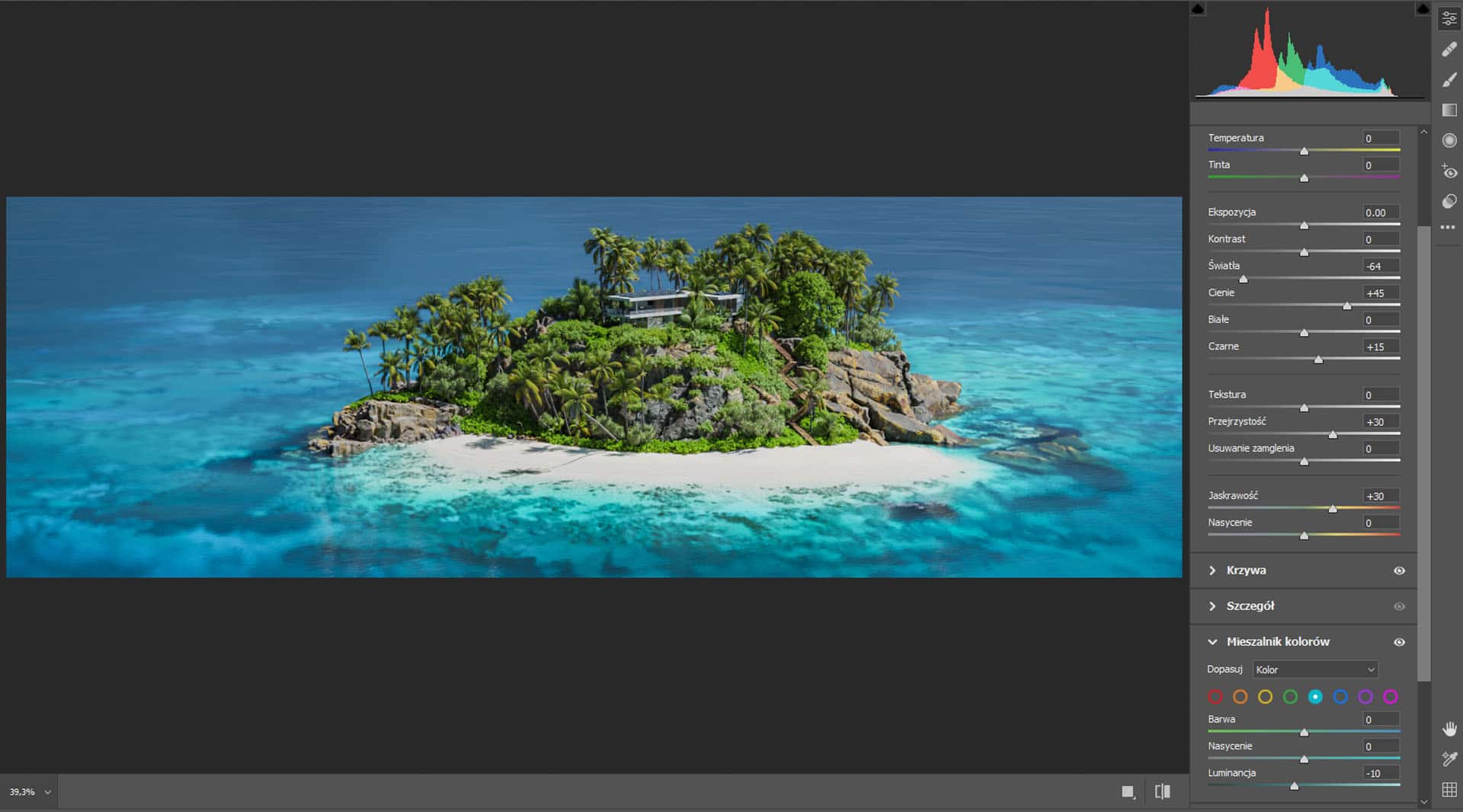Click the Barwa value field
This screenshot has width=1463, height=812.
click(1381, 720)
